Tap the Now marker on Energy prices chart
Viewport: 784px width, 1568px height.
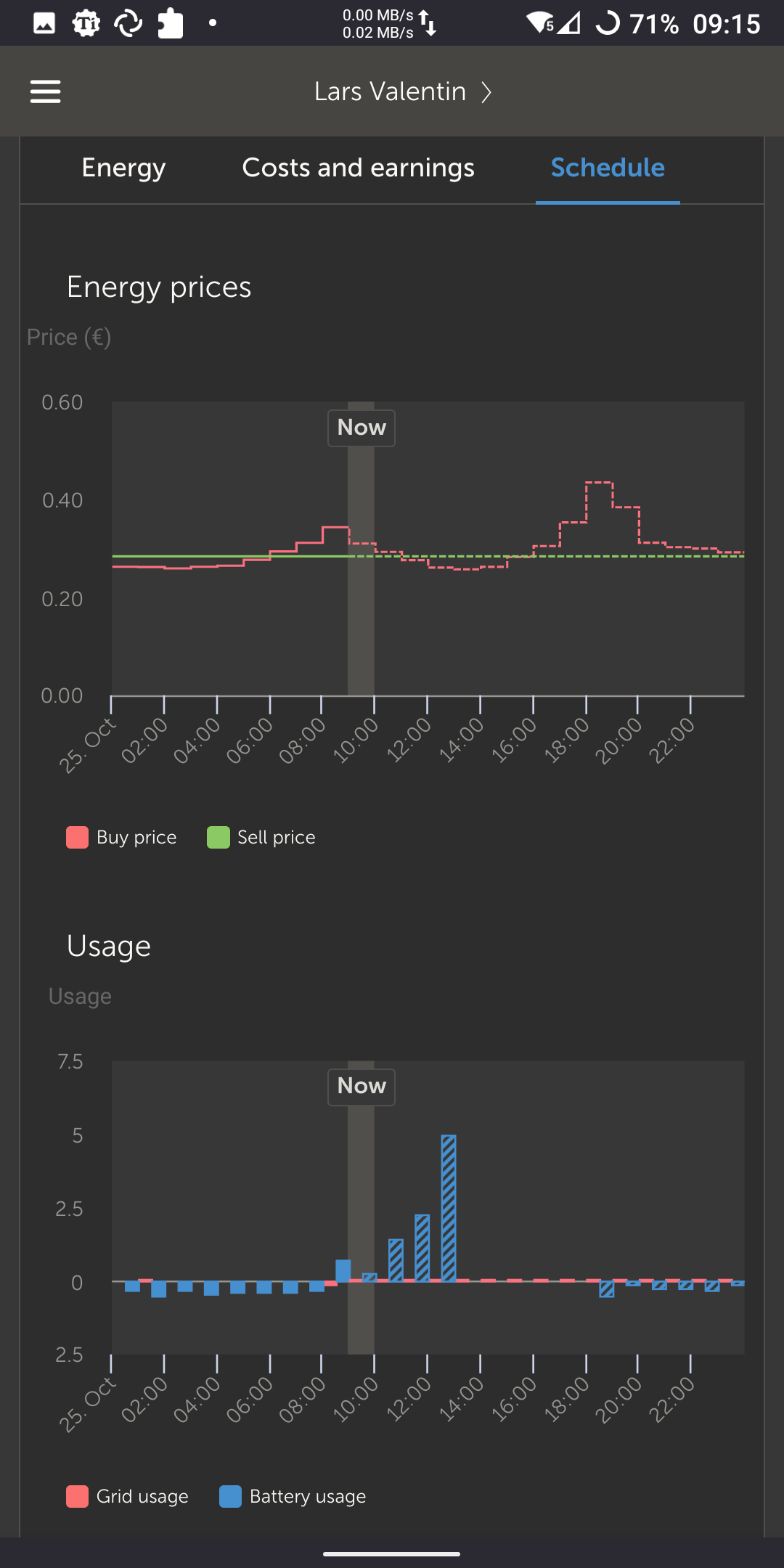coord(362,428)
